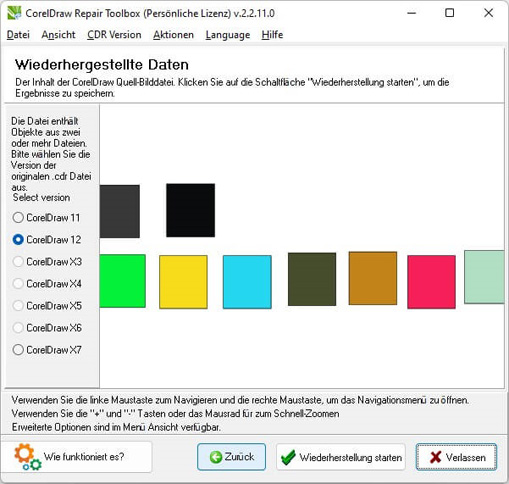
Task: Expand the Aktionen menu
Action: (x=173, y=35)
